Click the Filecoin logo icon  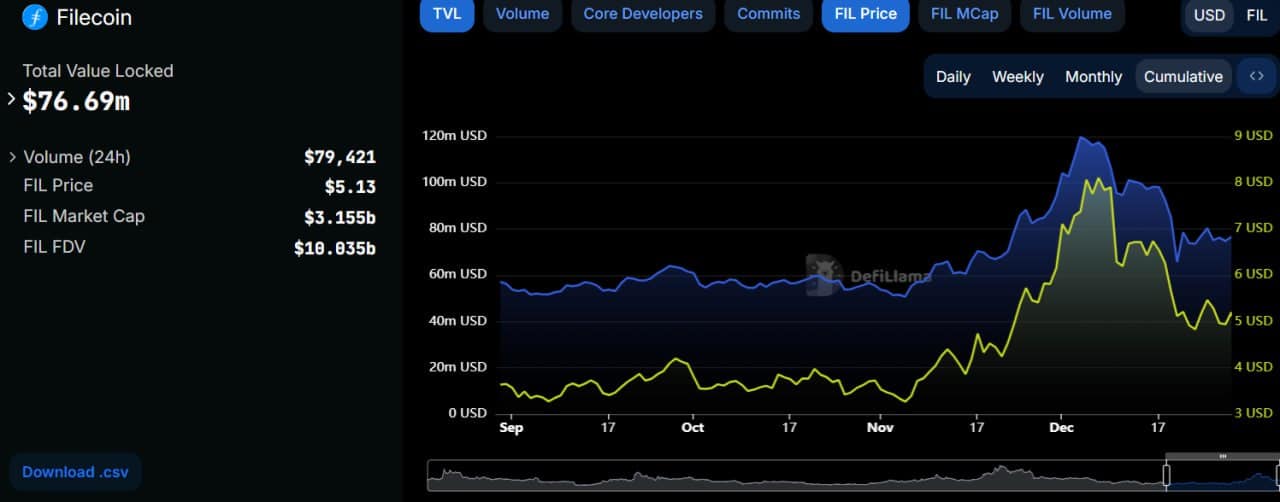[x=35, y=17]
